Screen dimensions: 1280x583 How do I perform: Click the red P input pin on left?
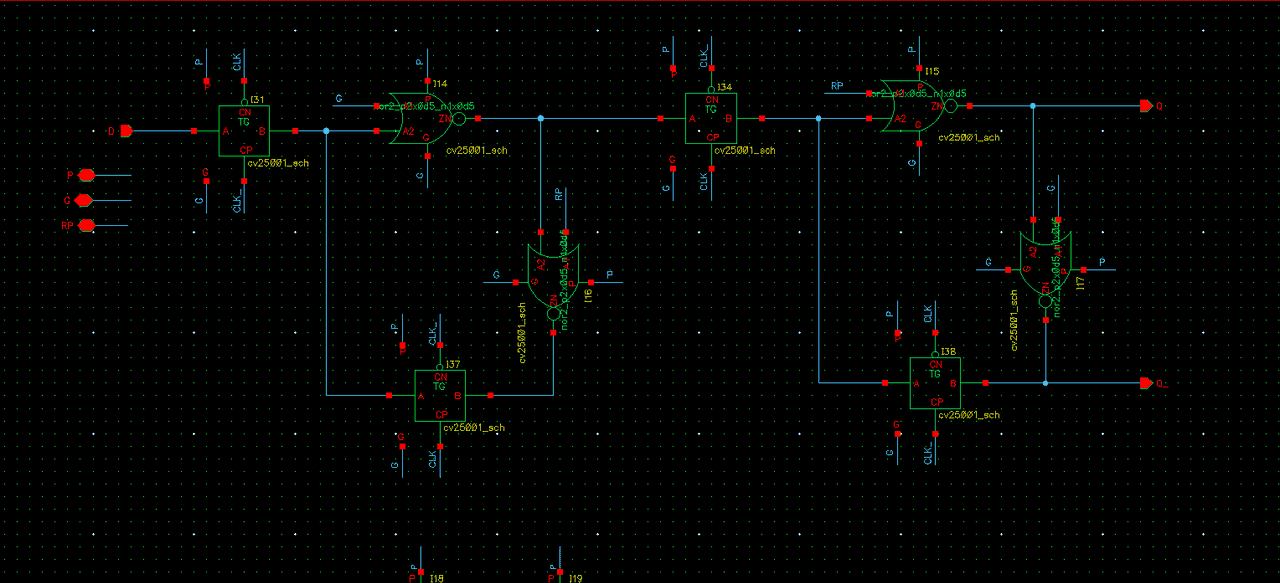(86, 175)
